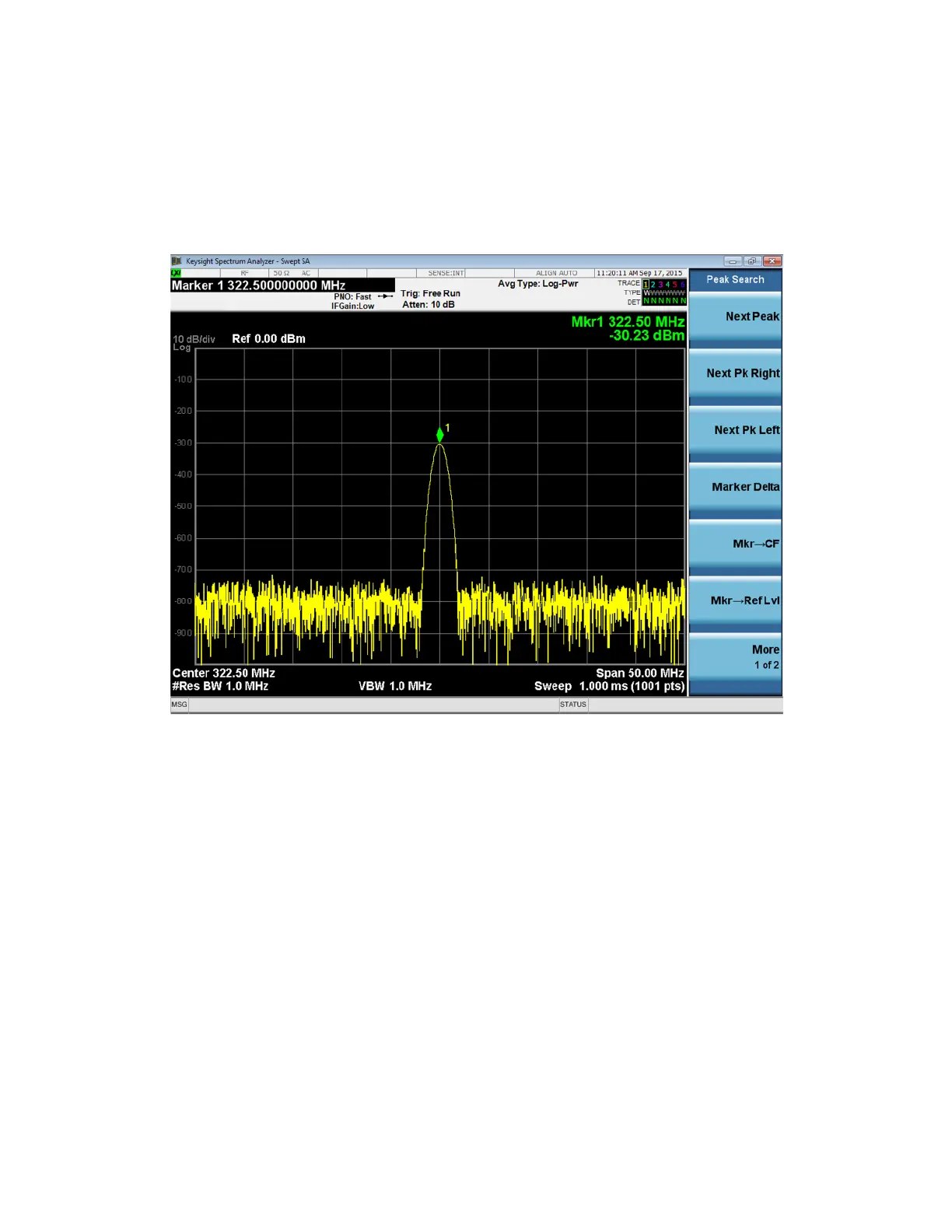Click the Next Peak softkey
This screenshot has width=952, height=1232.
point(735,318)
